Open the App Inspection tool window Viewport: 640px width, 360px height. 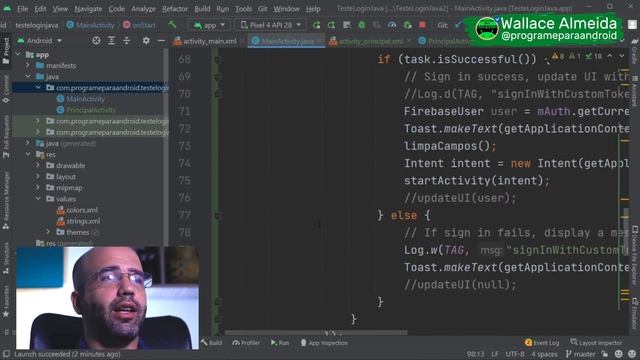point(324,343)
